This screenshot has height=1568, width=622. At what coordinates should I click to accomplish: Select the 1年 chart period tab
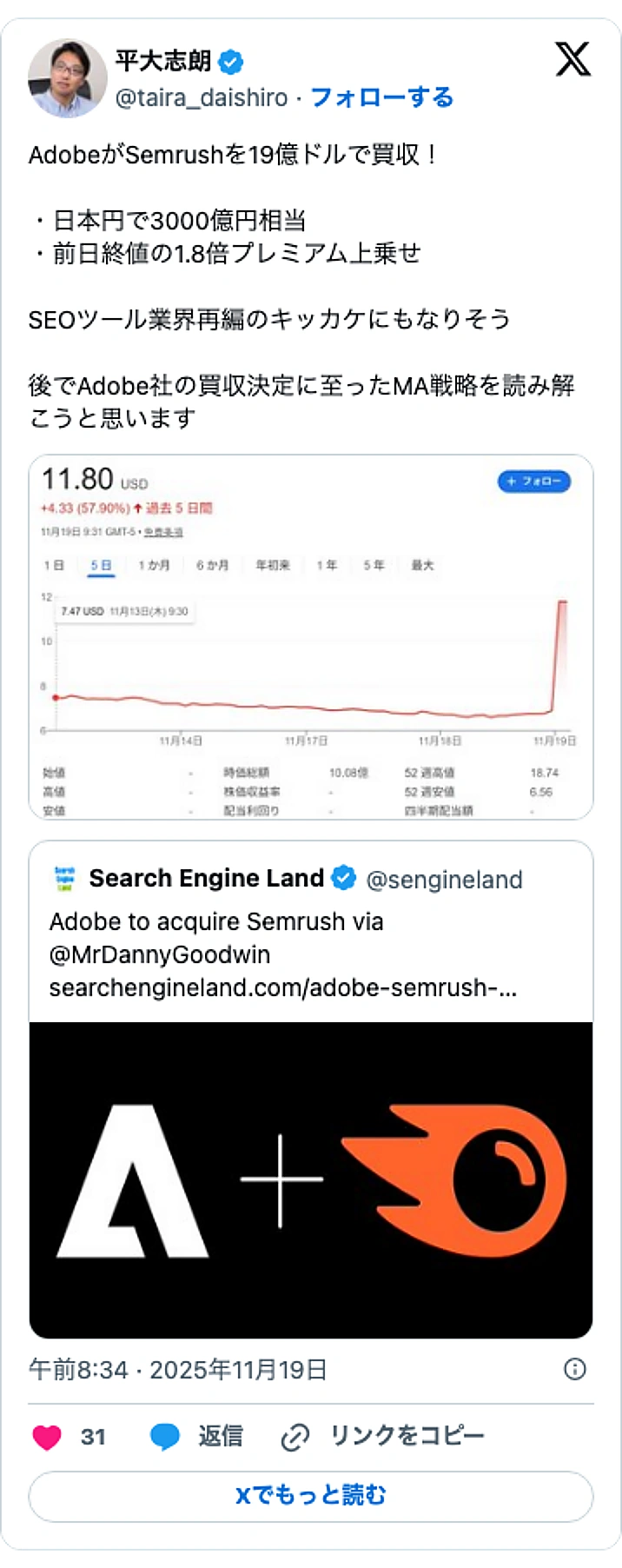pos(328,565)
